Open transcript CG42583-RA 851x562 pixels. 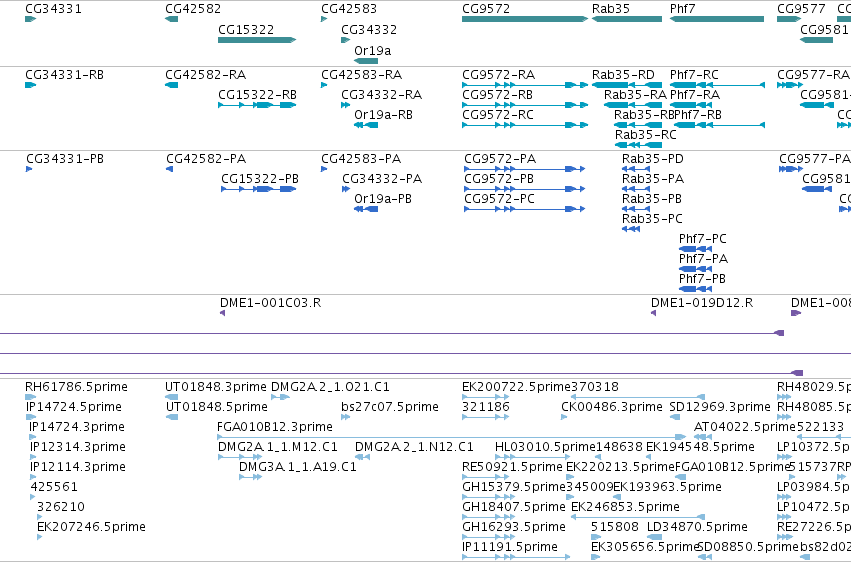click(x=361, y=75)
